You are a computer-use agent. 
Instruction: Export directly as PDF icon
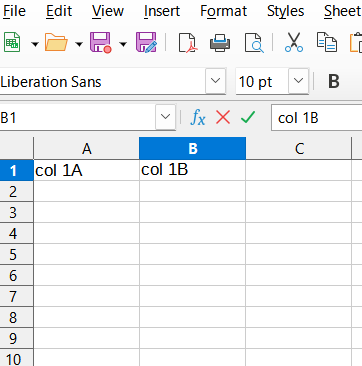click(188, 42)
